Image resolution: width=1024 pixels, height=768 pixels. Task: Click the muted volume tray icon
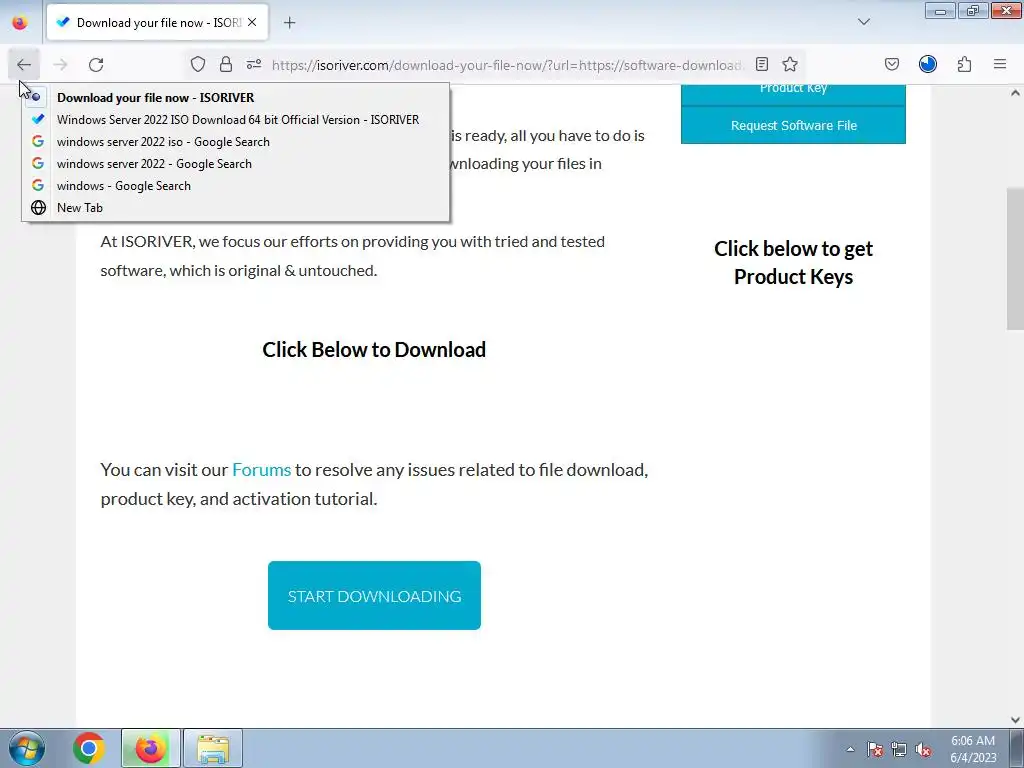[923, 749]
